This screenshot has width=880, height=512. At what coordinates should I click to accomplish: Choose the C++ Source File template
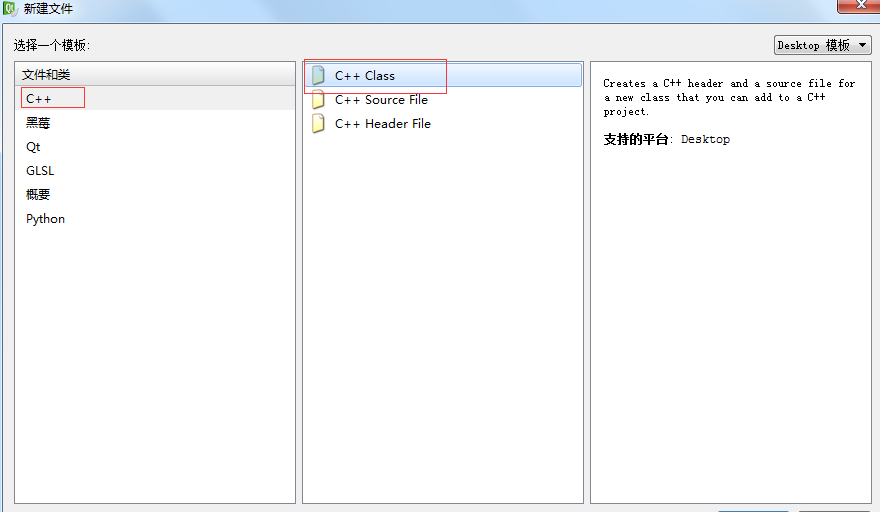coord(443,99)
